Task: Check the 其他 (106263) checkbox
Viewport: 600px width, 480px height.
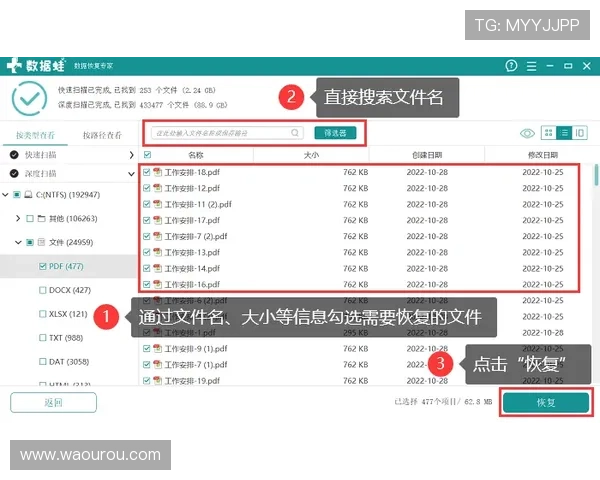Action: pyautogui.click(x=29, y=219)
